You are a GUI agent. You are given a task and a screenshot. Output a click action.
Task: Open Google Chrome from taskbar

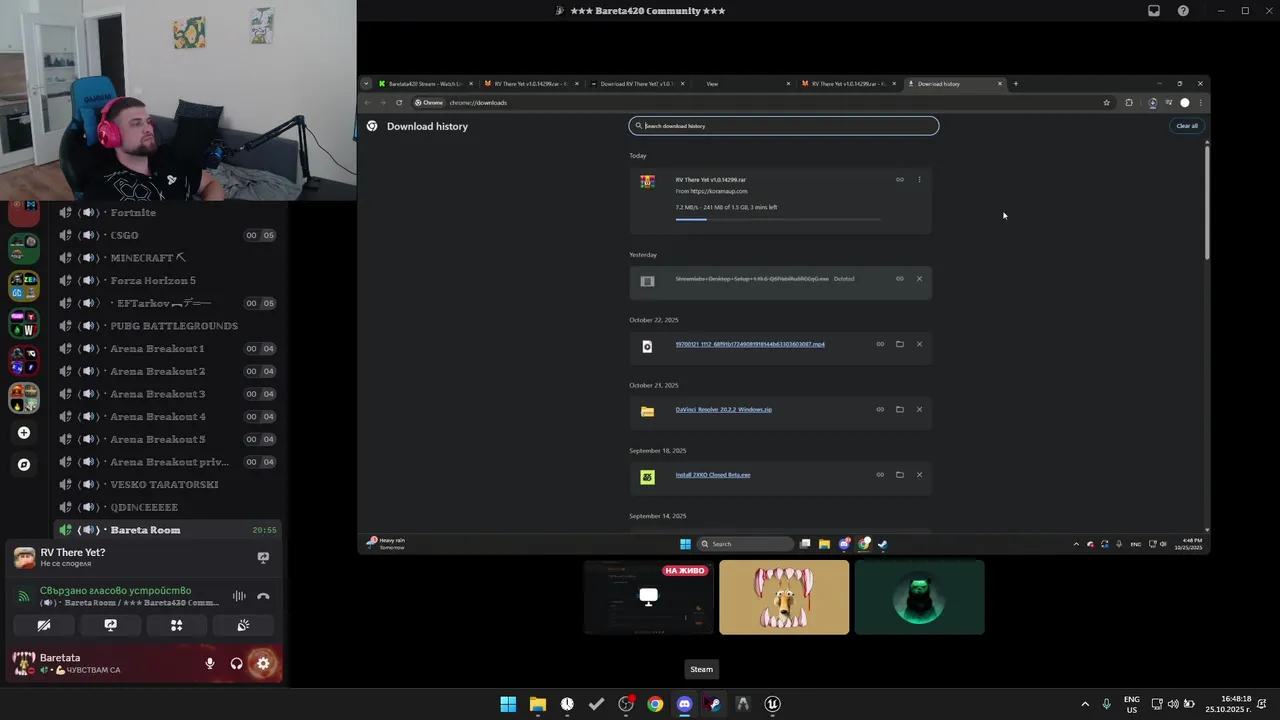(655, 704)
